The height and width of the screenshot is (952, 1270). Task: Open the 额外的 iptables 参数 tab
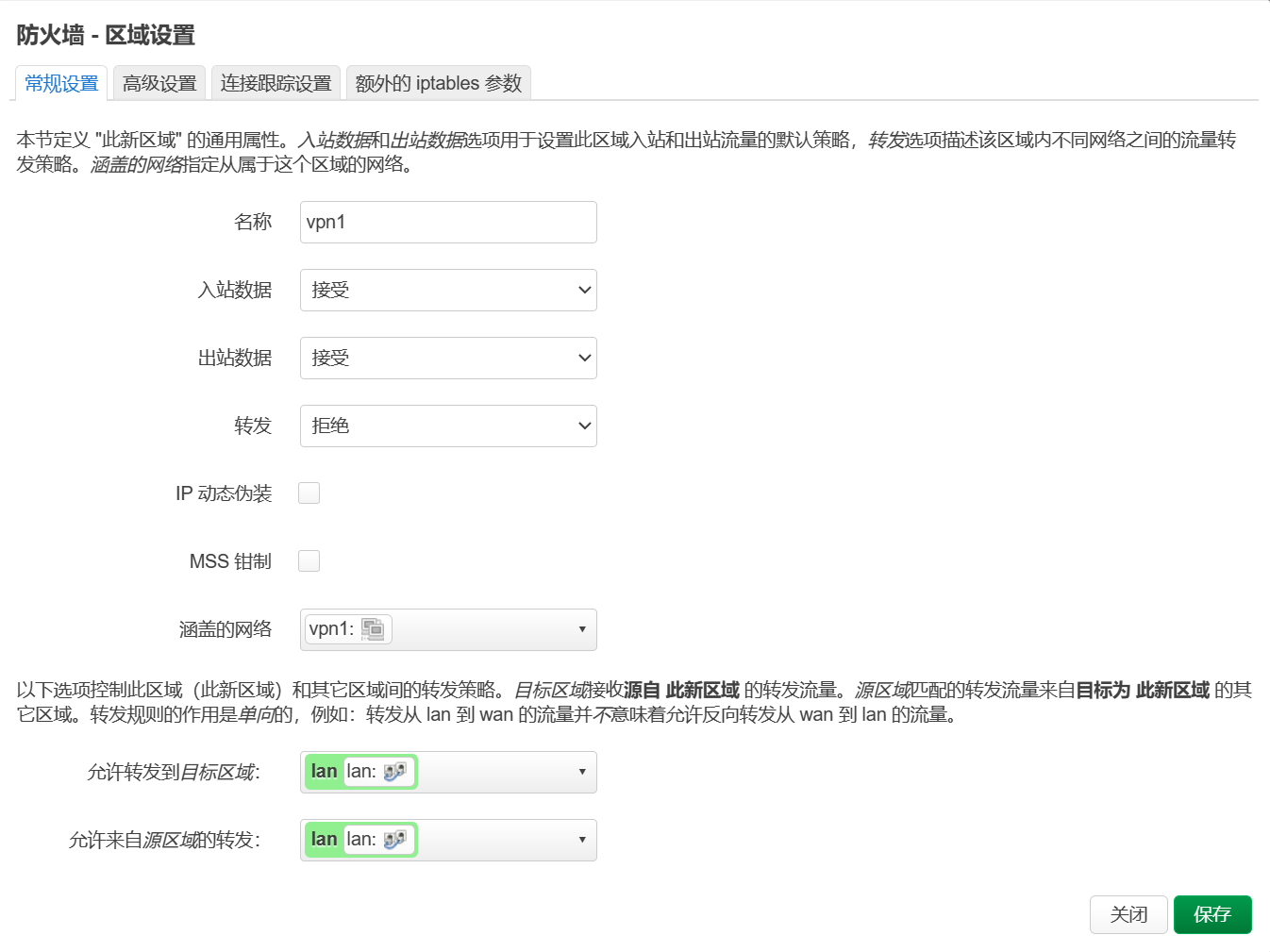(x=439, y=83)
